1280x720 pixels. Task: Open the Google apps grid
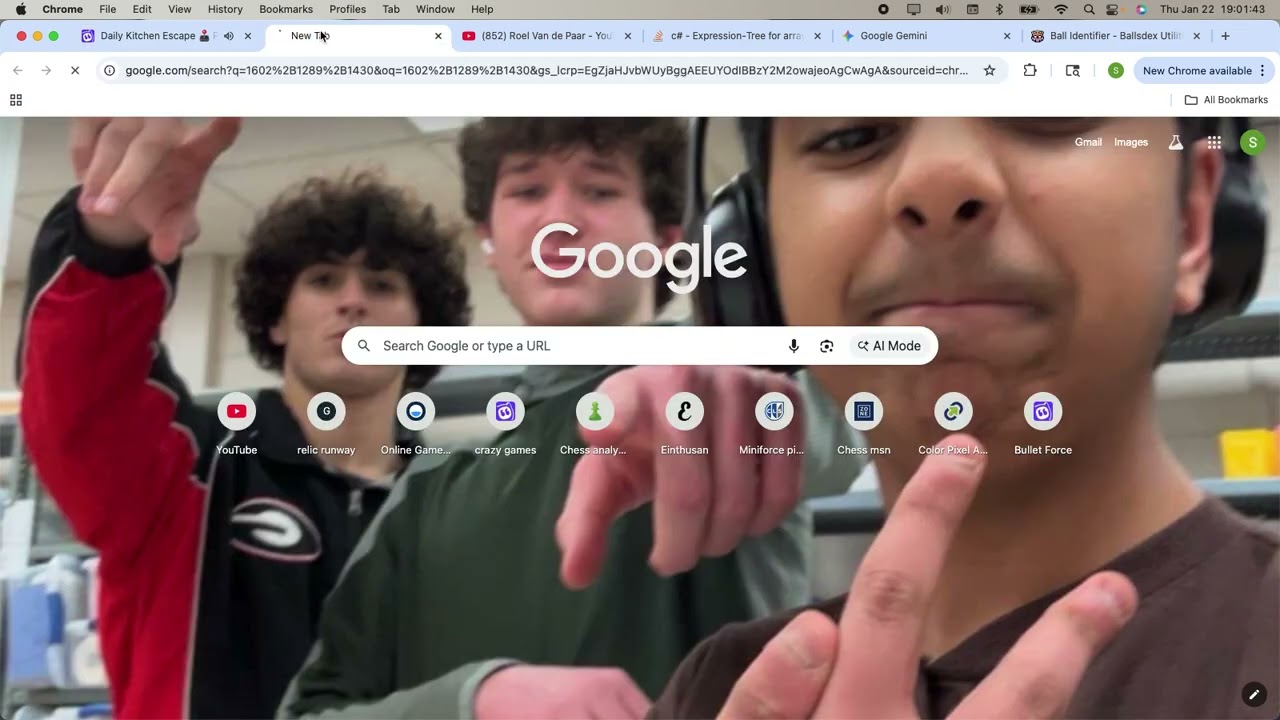pyautogui.click(x=1214, y=142)
